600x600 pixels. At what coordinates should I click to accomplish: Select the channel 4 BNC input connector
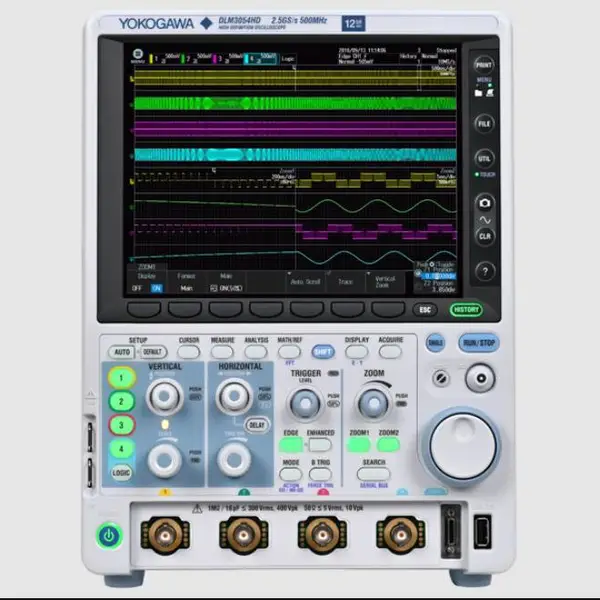click(x=401, y=535)
